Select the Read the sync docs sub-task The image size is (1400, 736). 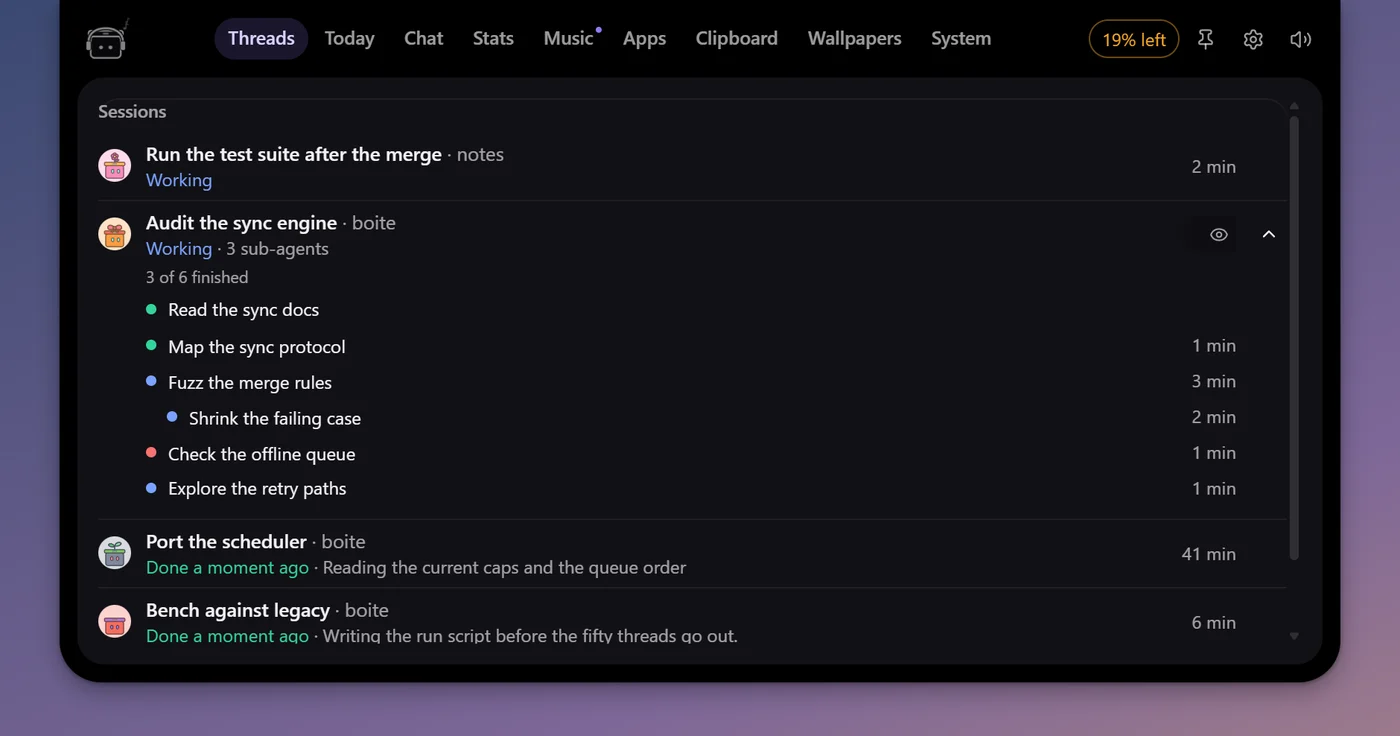pyautogui.click(x=691, y=310)
